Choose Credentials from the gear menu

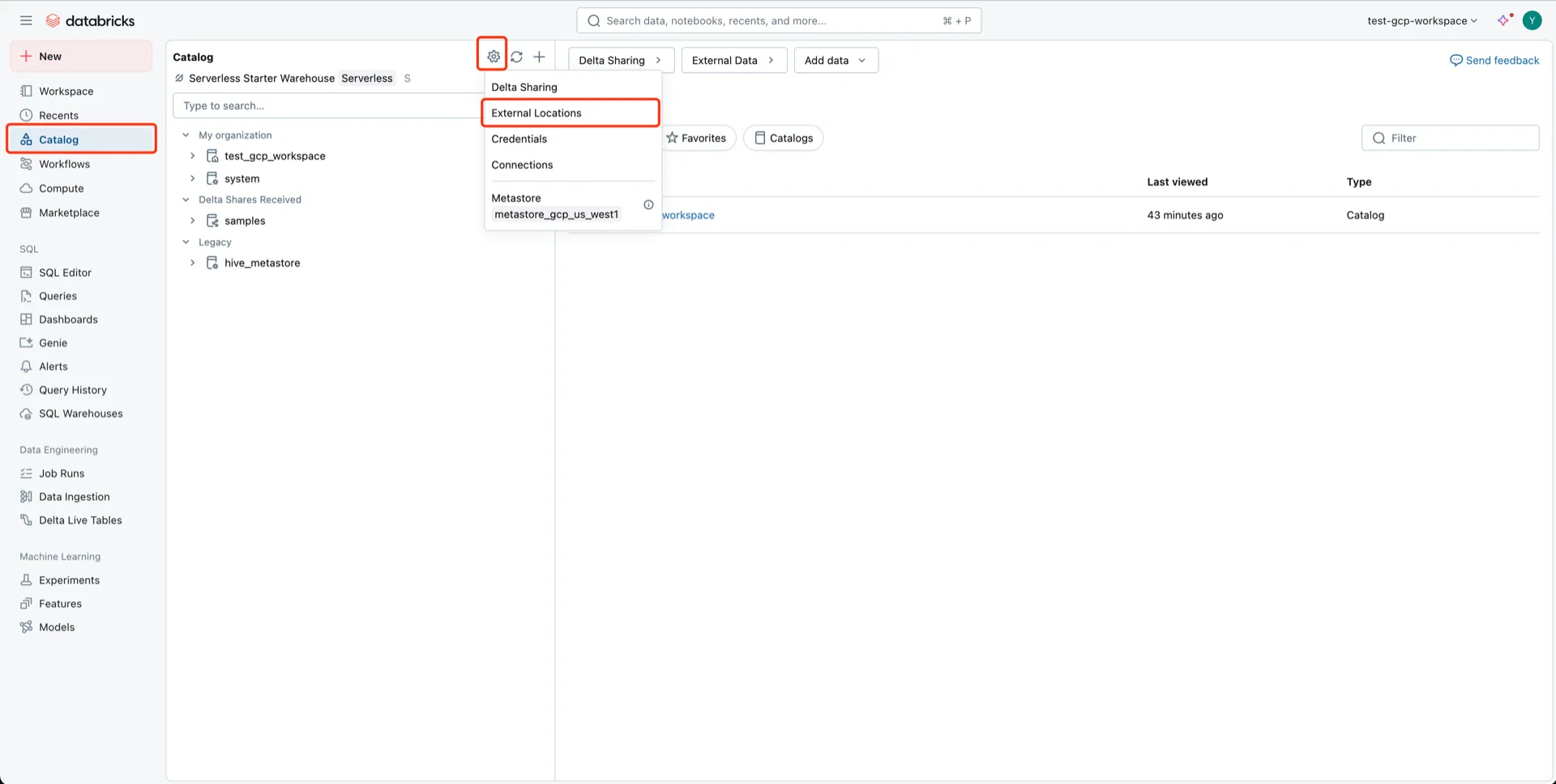[519, 139]
